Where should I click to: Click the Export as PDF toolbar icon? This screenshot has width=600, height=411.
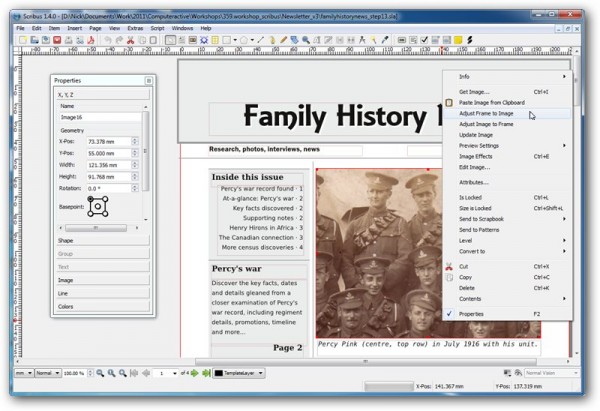click(x=91, y=40)
